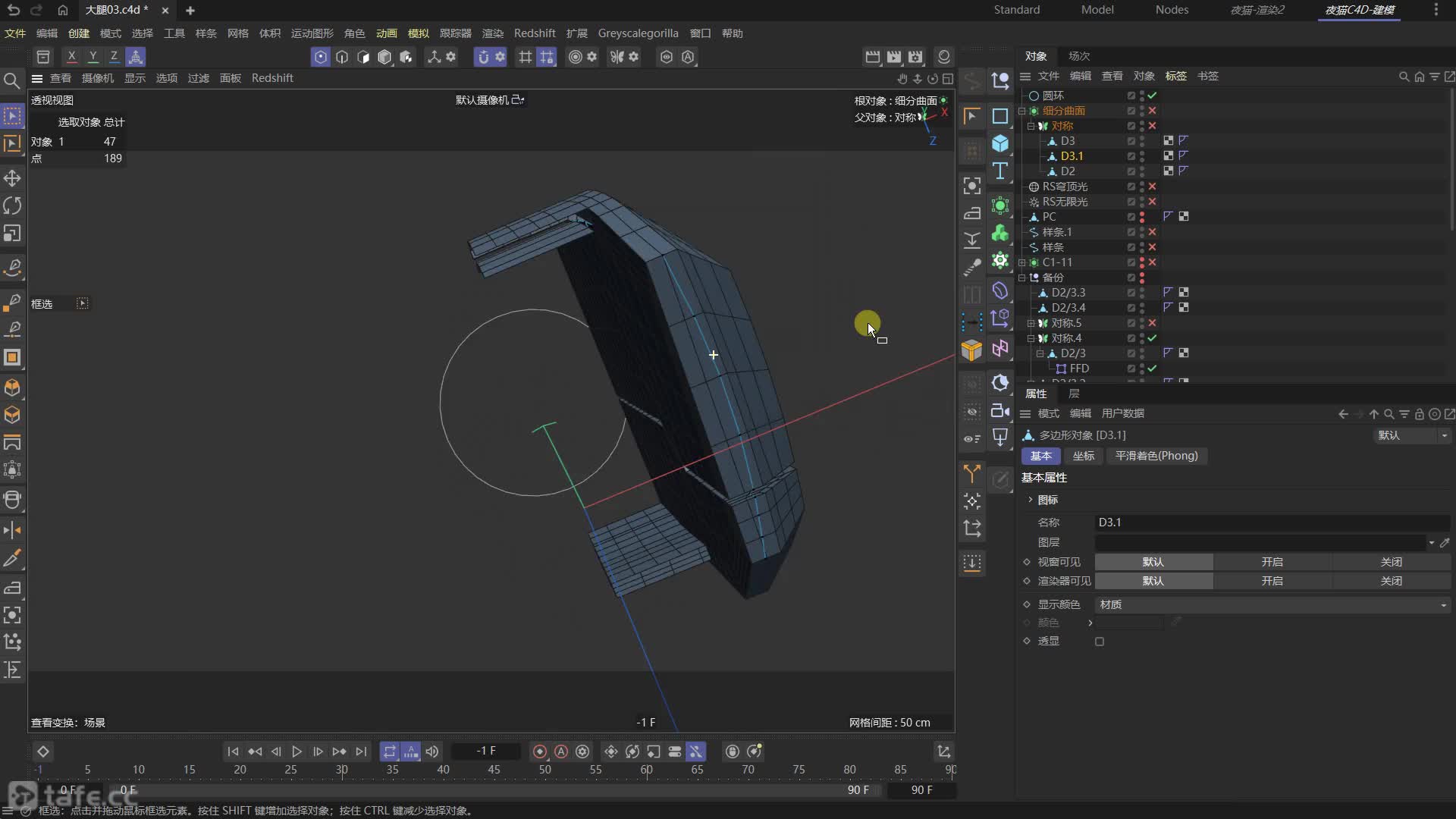
Task: Set 渲染器可见 to 开启
Action: click(1272, 581)
